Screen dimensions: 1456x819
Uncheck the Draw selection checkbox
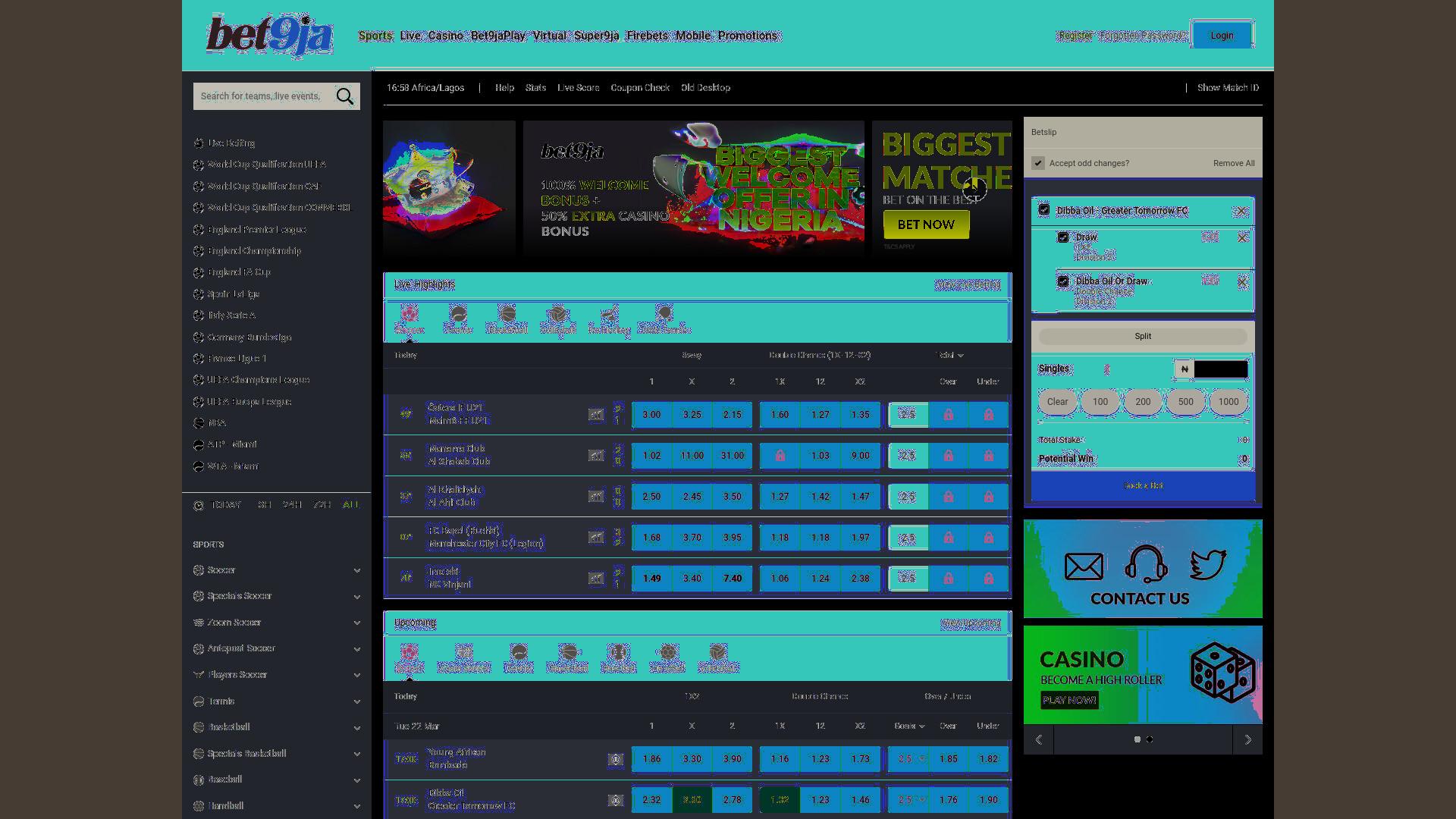1063,237
